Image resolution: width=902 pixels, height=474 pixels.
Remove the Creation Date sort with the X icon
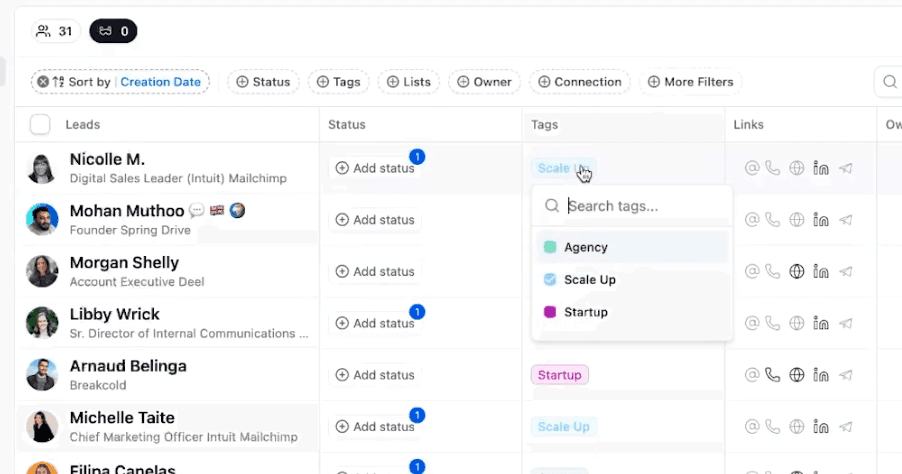click(x=43, y=82)
